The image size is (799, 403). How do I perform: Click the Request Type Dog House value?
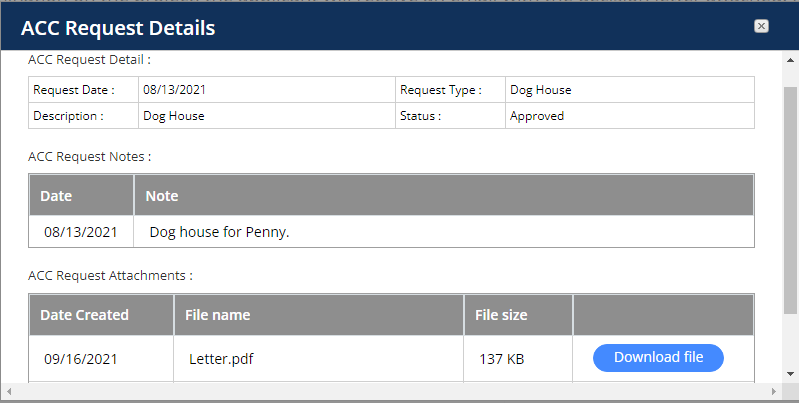(x=541, y=90)
